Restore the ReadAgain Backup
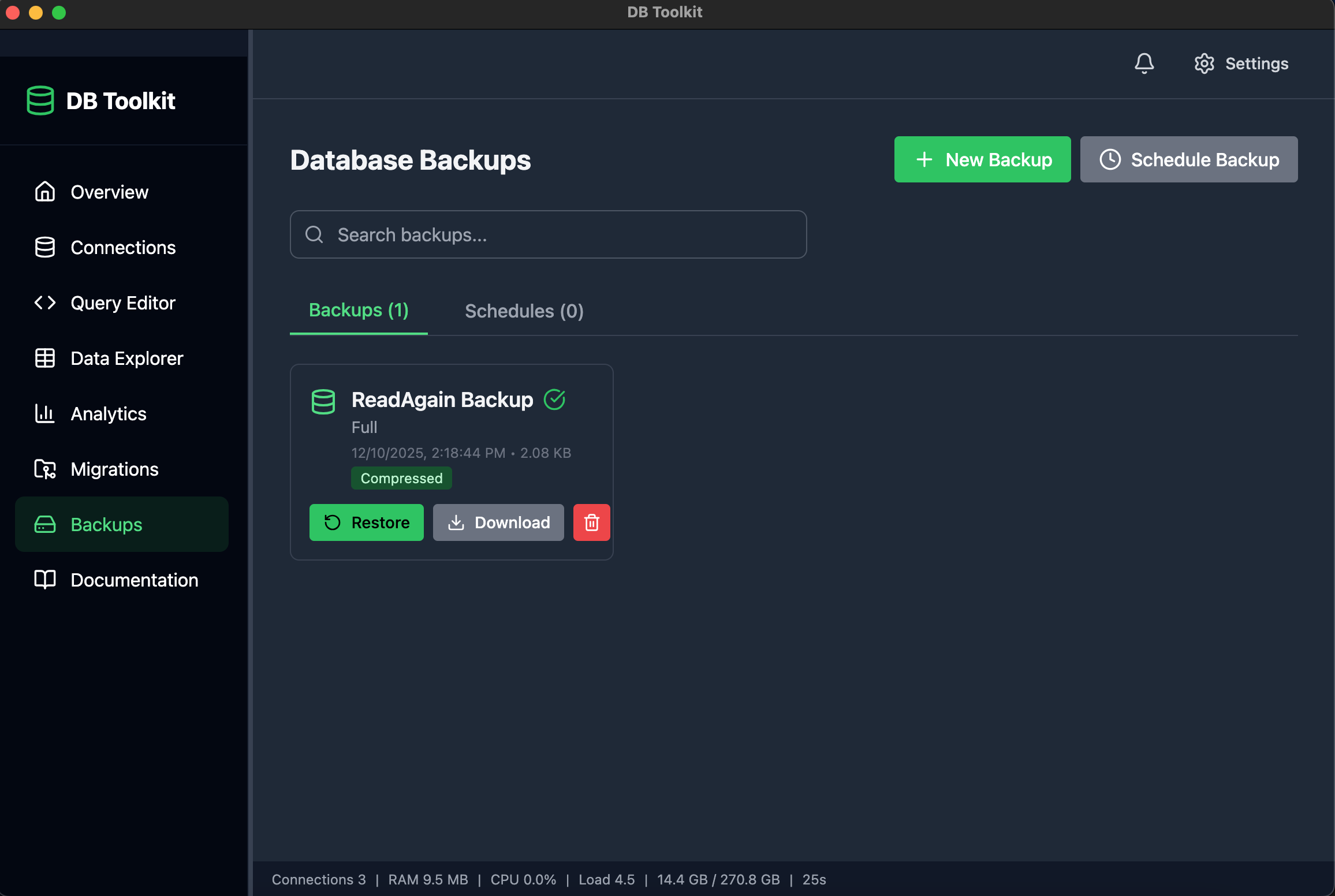Image resolution: width=1335 pixels, height=896 pixels. [x=366, y=522]
